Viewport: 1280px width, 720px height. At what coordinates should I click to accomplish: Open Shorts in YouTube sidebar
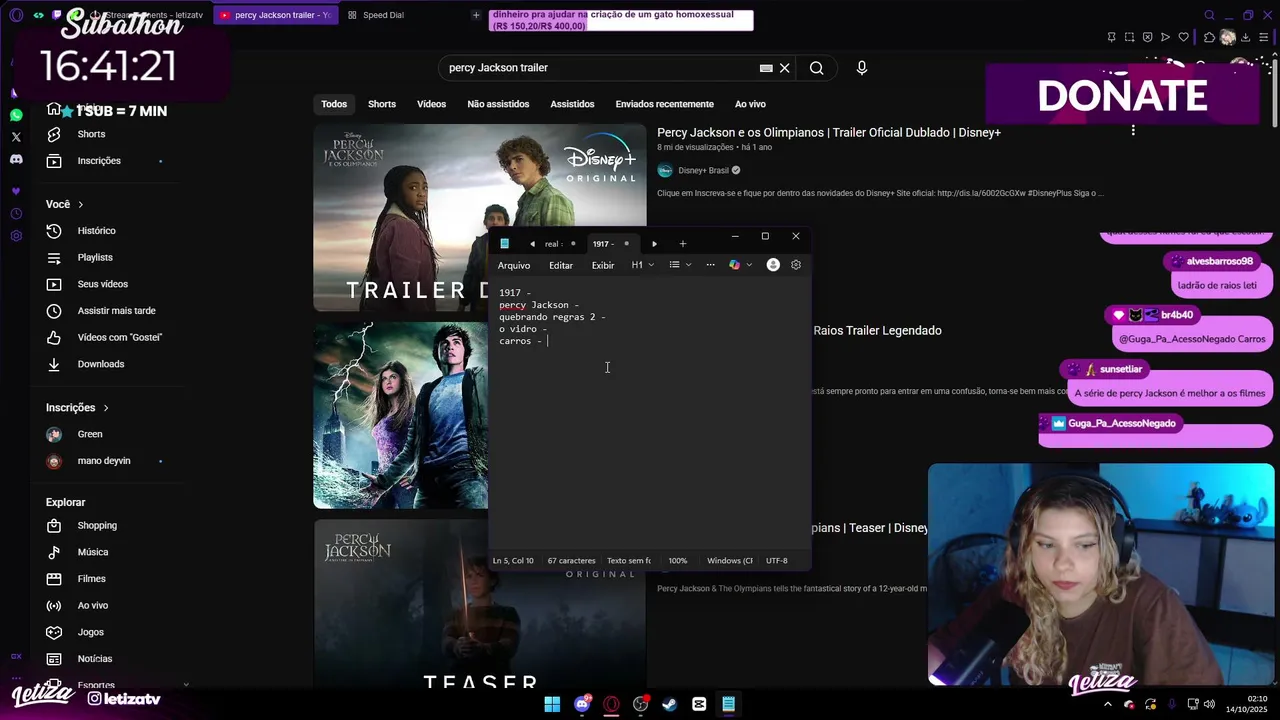tap(91, 134)
